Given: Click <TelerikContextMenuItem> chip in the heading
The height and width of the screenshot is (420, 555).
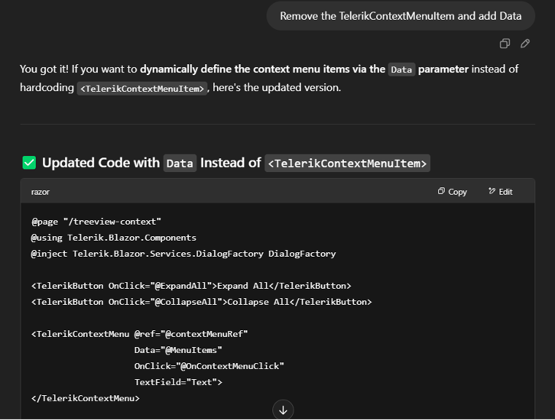Looking at the screenshot, I should tap(347, 163).
